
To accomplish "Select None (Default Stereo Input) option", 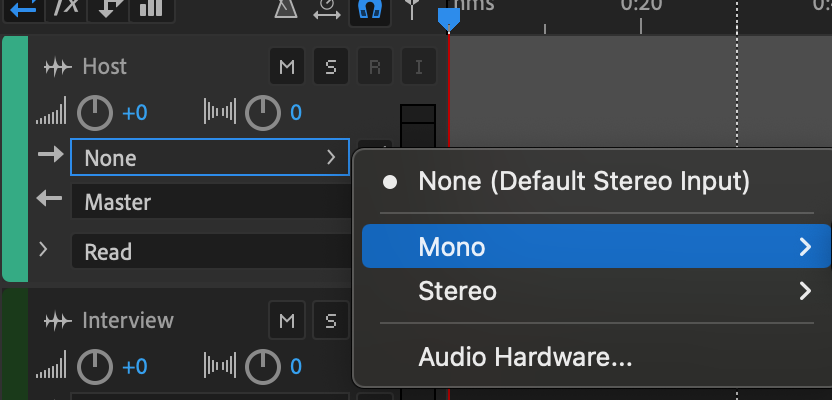I will click(x=583, y=182).
